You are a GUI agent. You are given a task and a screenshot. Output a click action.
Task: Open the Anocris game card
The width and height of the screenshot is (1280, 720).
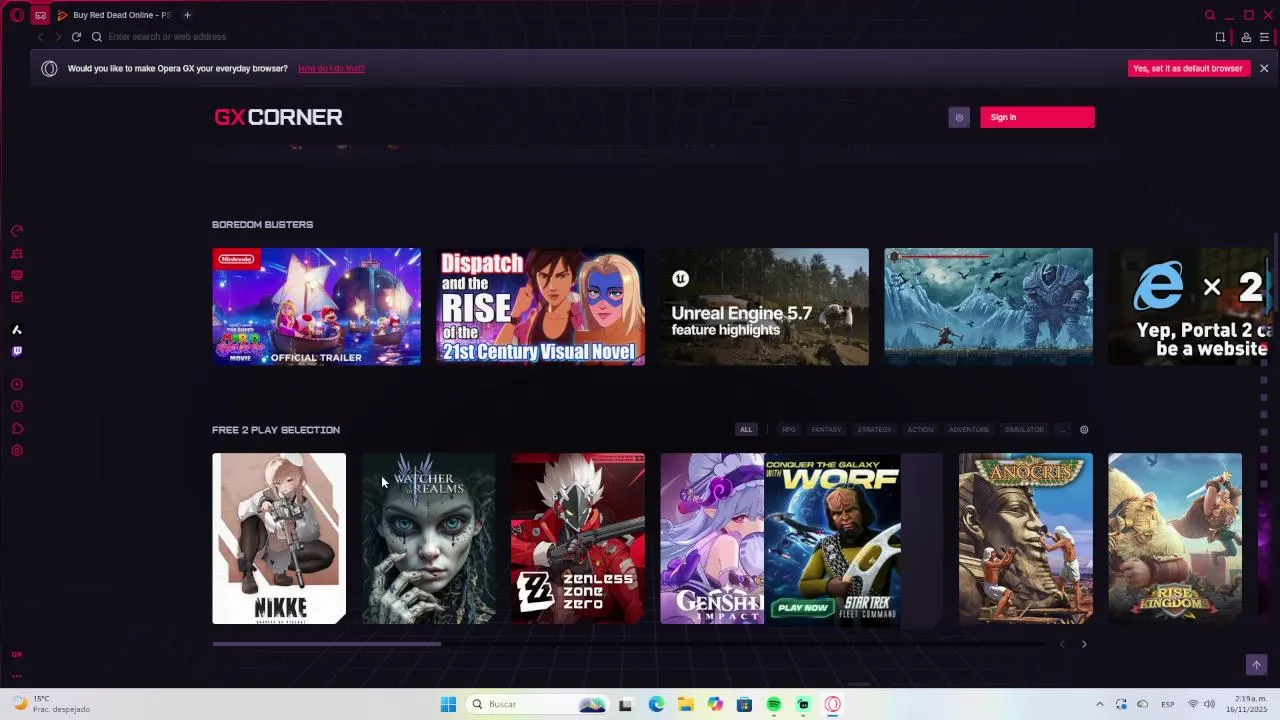click(x=1026, y=538)
